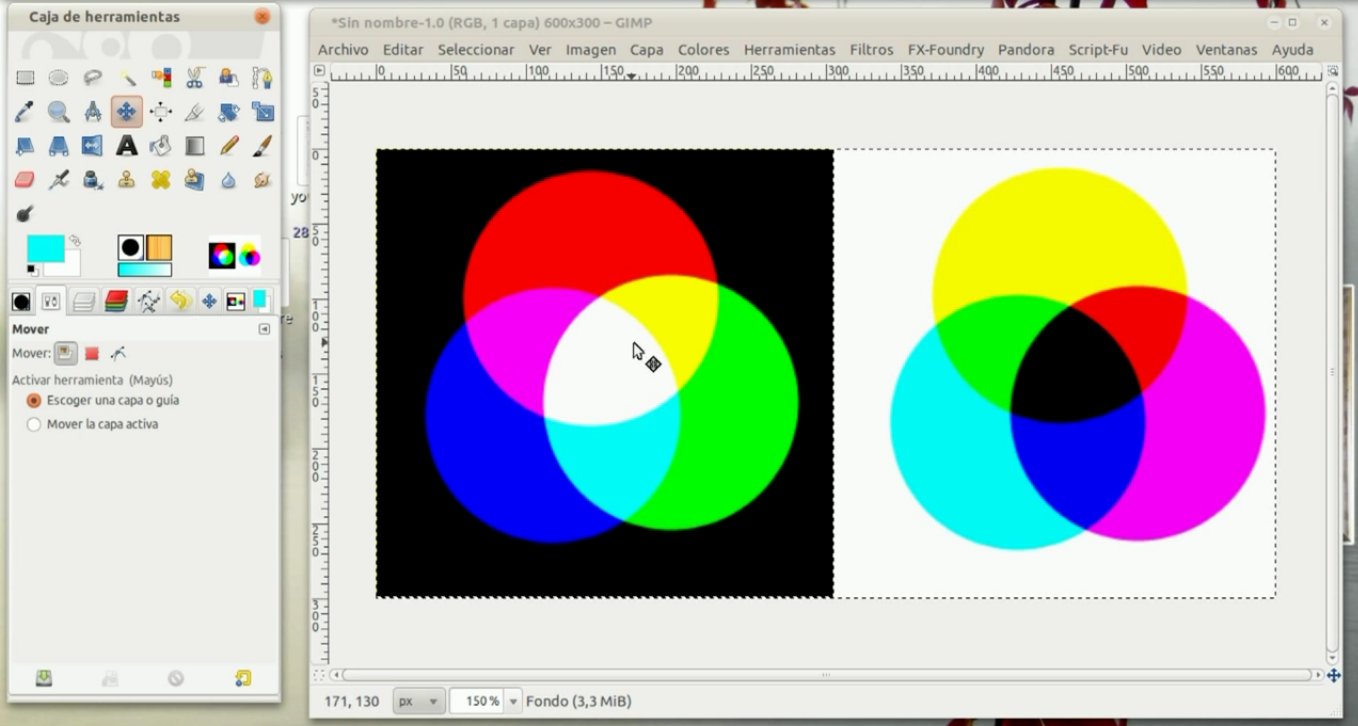1358x726 pixels.
Task: Enable 'Escoger una capa o guía' option
Action: (x=34, y=400)
